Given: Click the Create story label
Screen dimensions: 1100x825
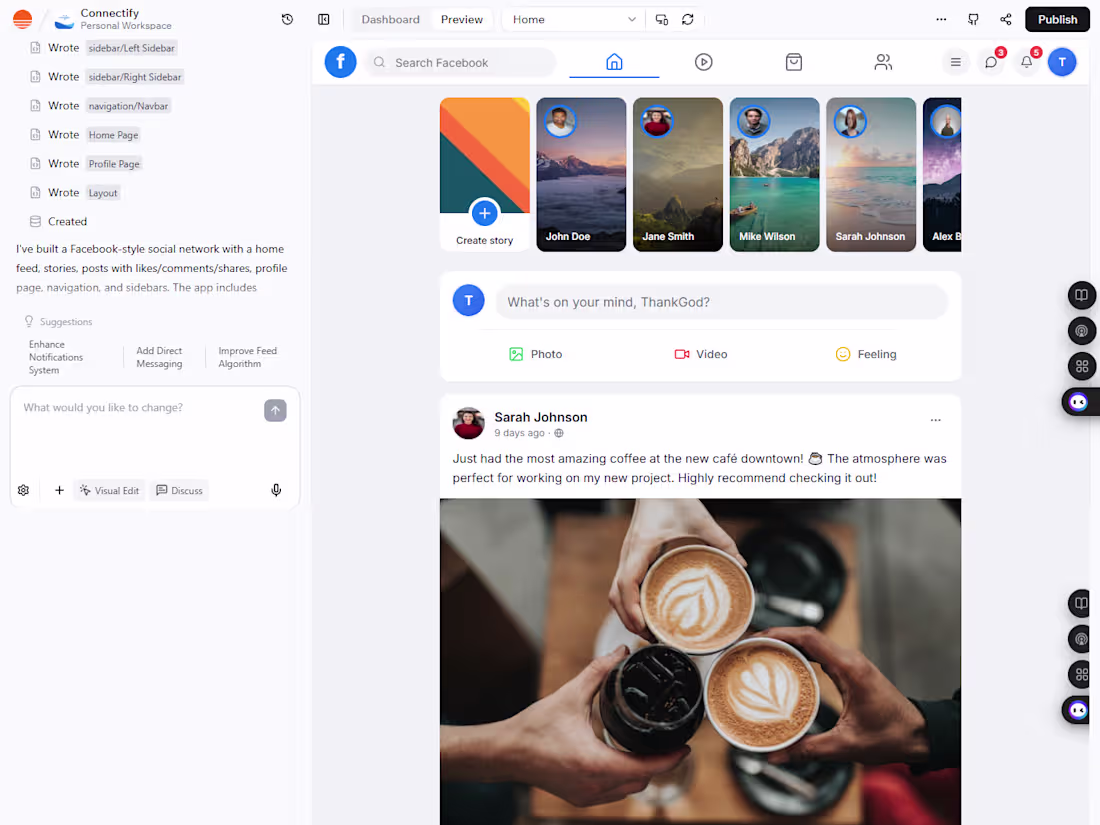Looking at the screenshot, I should click(485, 241).
